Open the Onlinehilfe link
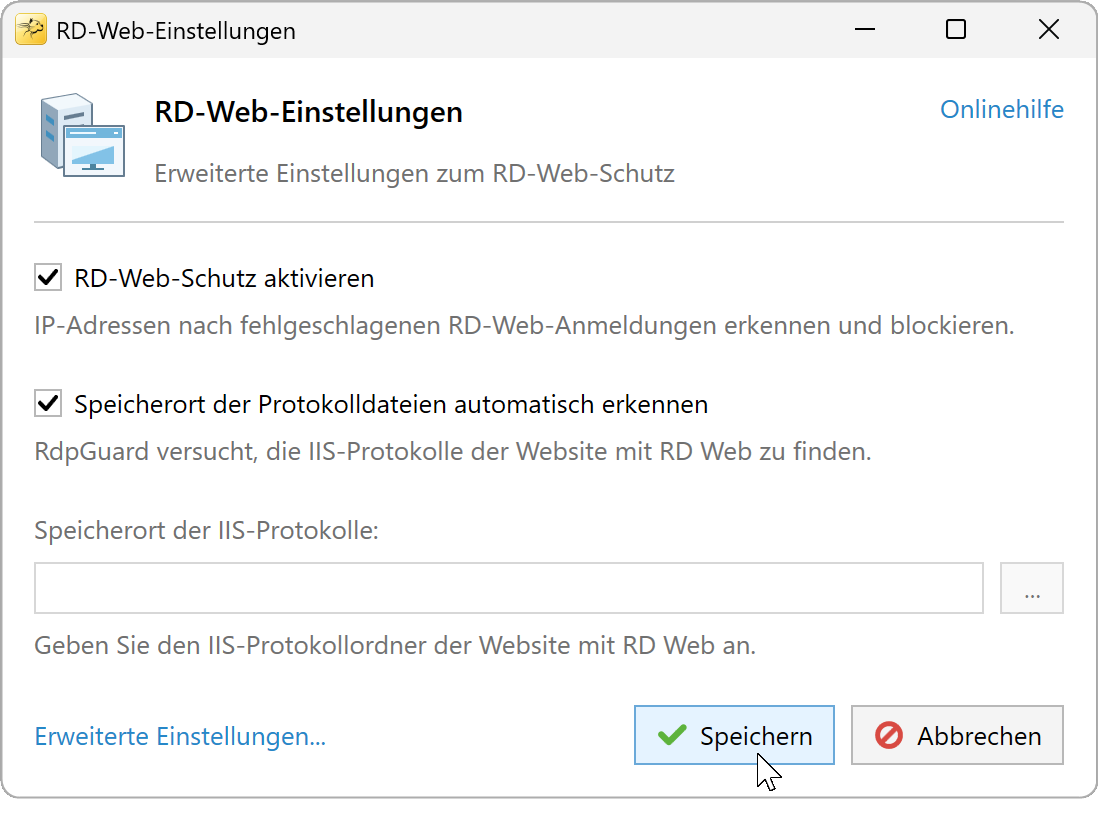Viewport: 1098px width, 822px height. [1001, 109]
